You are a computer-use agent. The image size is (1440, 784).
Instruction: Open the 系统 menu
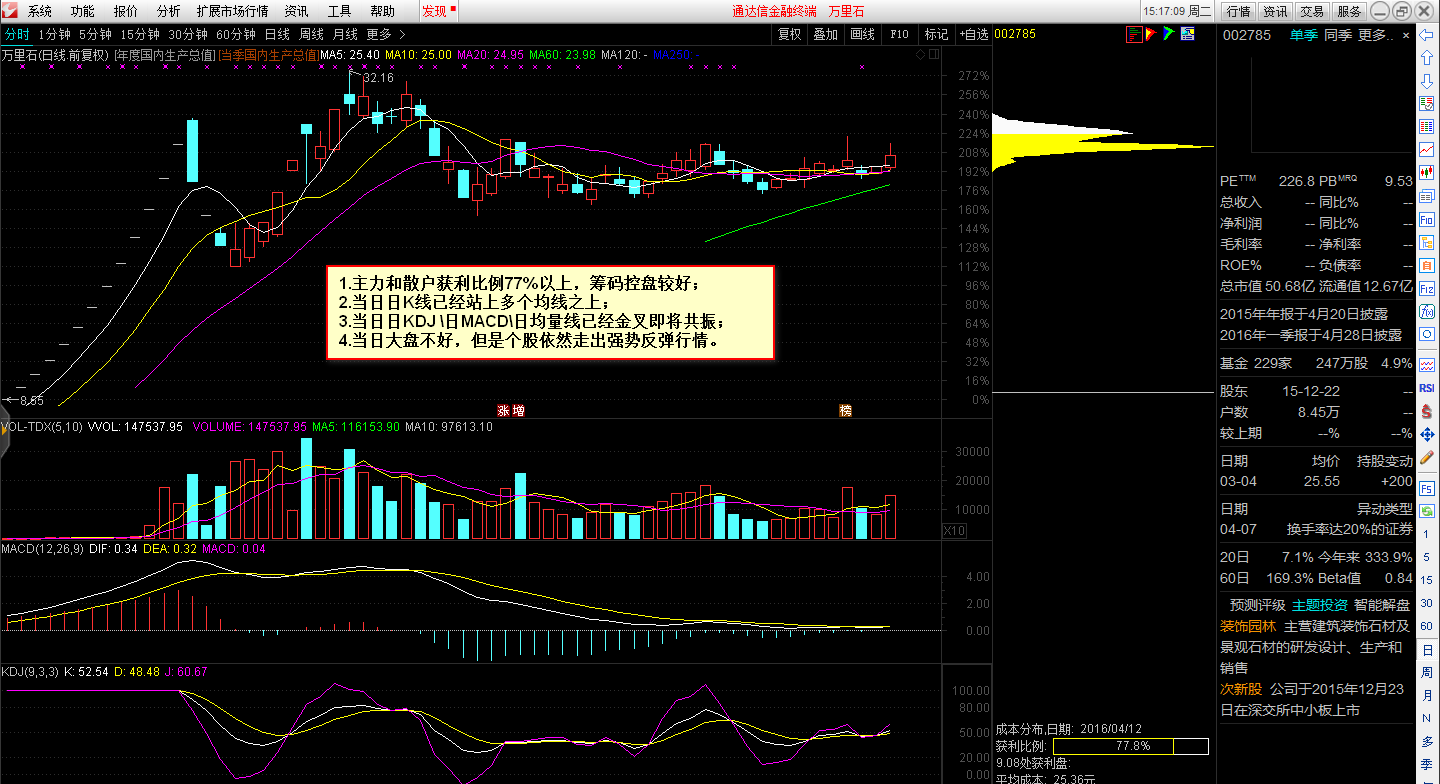pyautogui.click(x=40, y=11)
